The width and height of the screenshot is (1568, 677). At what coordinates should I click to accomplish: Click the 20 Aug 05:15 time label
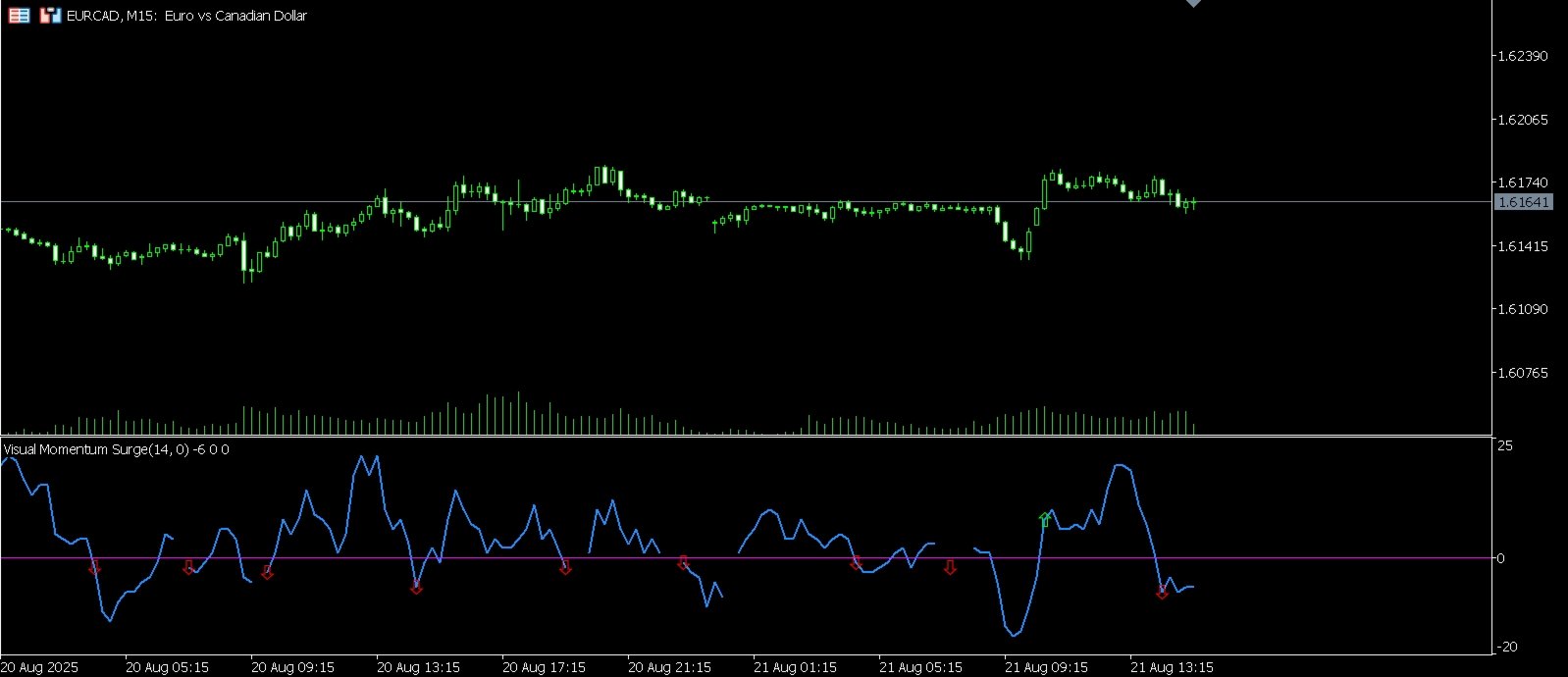click(x=167, y=667)
